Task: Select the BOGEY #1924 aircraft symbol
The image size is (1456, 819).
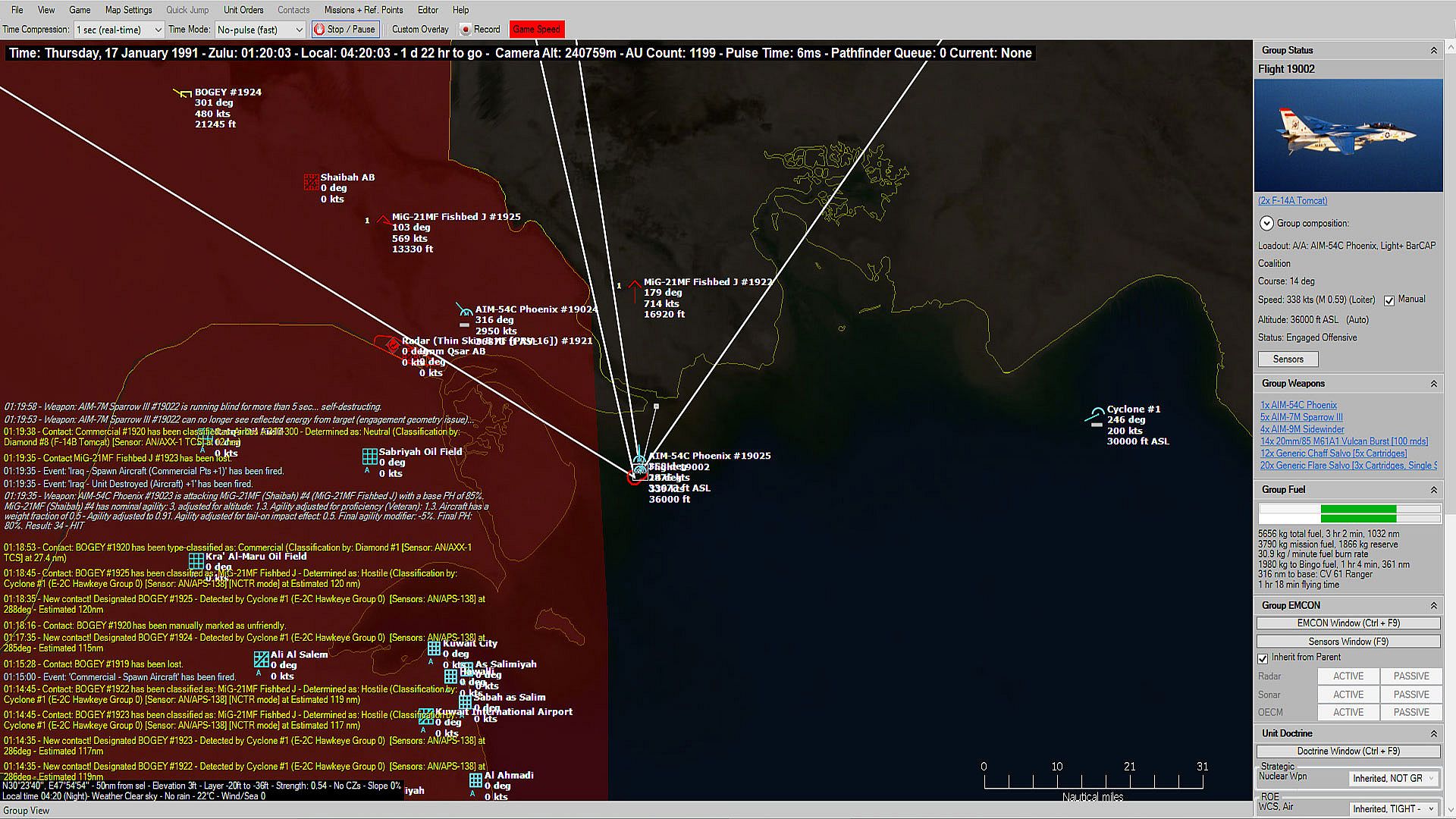Action: tap(184, 94)
